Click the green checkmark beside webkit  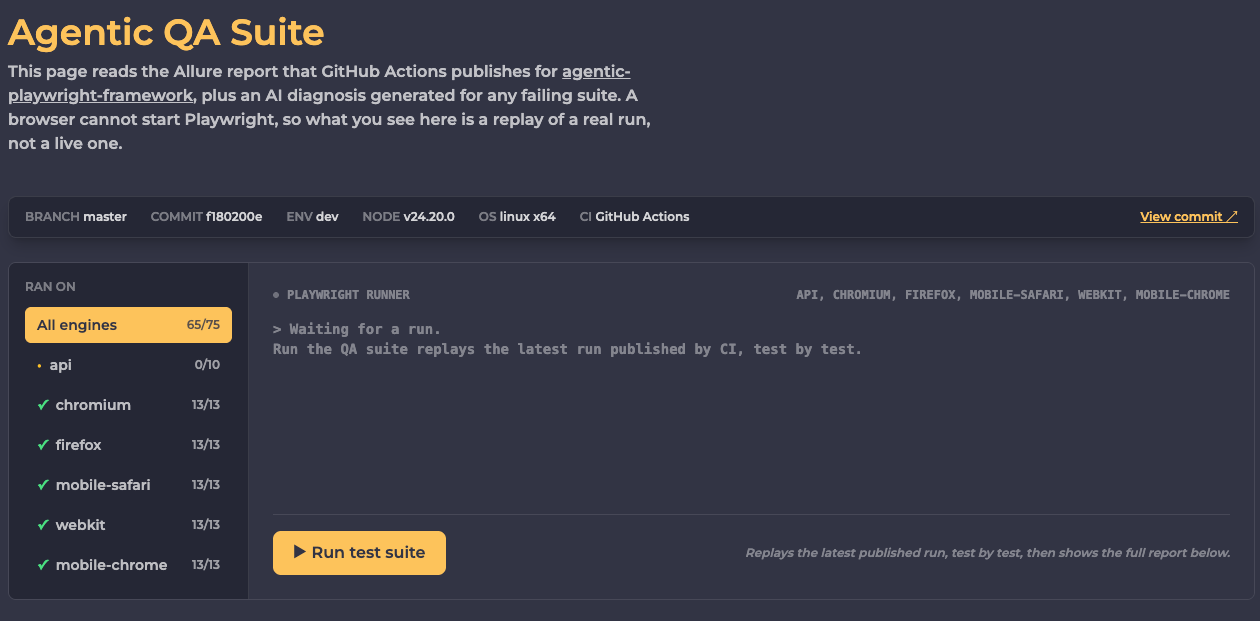coord(43,525)
